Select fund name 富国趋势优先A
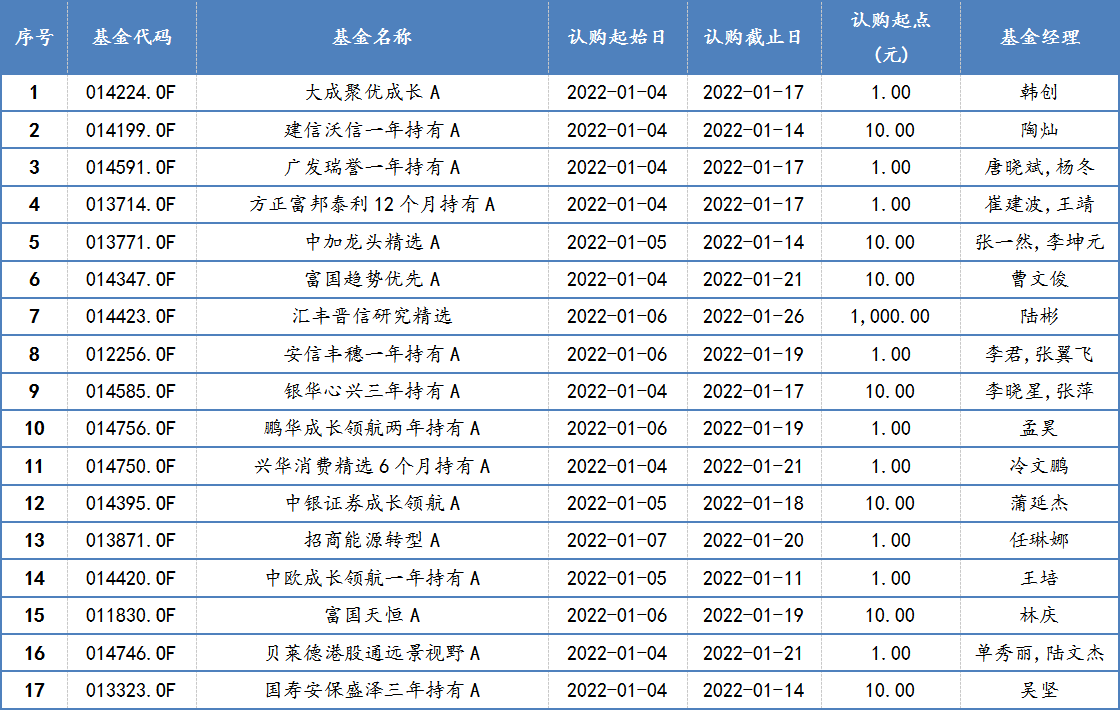The image size is (1120, 710). point(372,280)
